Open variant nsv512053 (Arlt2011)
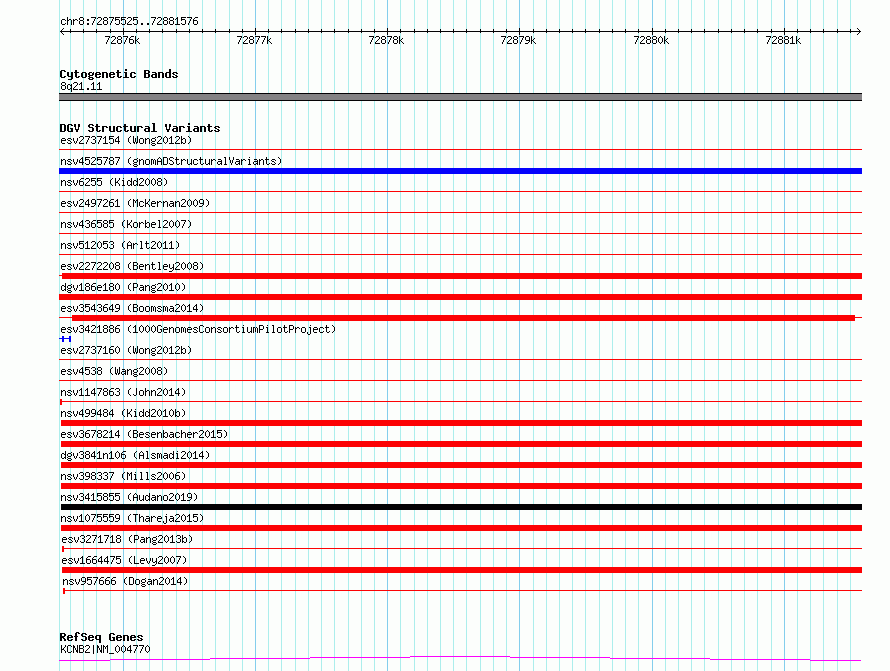The width and height of the screenshot is (890, 671). point(120,245)
